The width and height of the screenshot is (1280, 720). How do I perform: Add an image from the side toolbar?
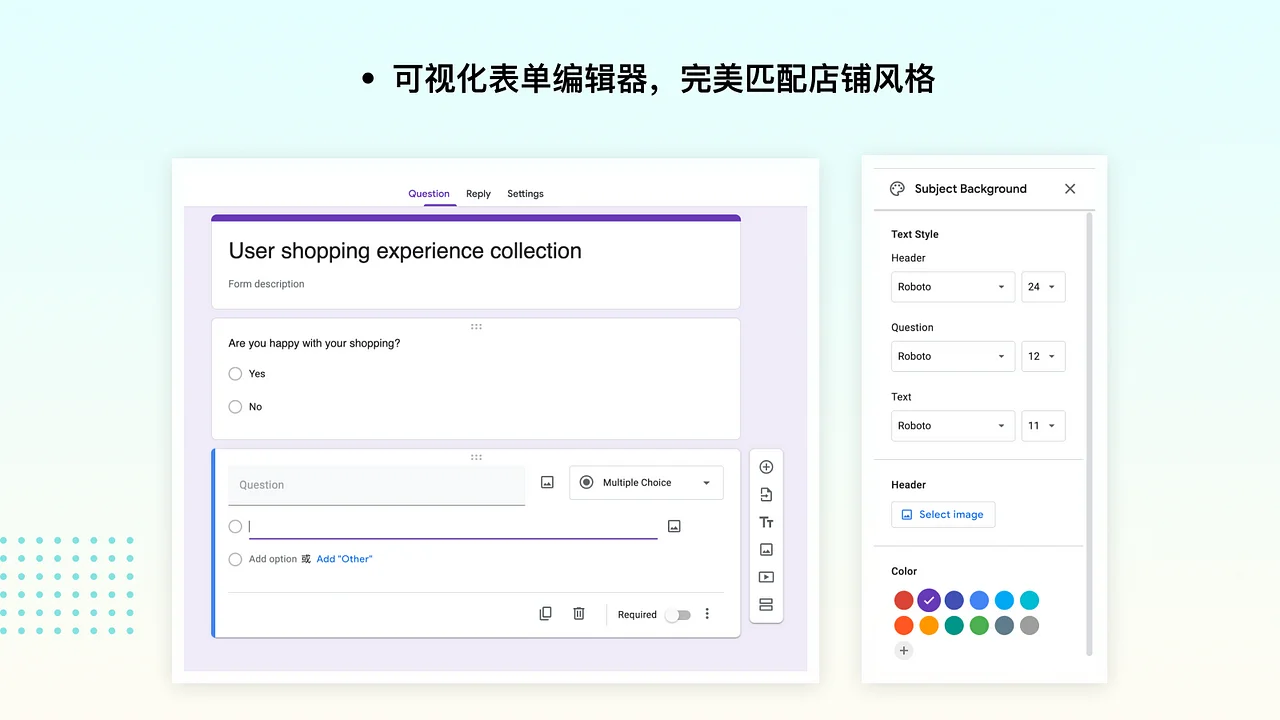coord(766,549)
